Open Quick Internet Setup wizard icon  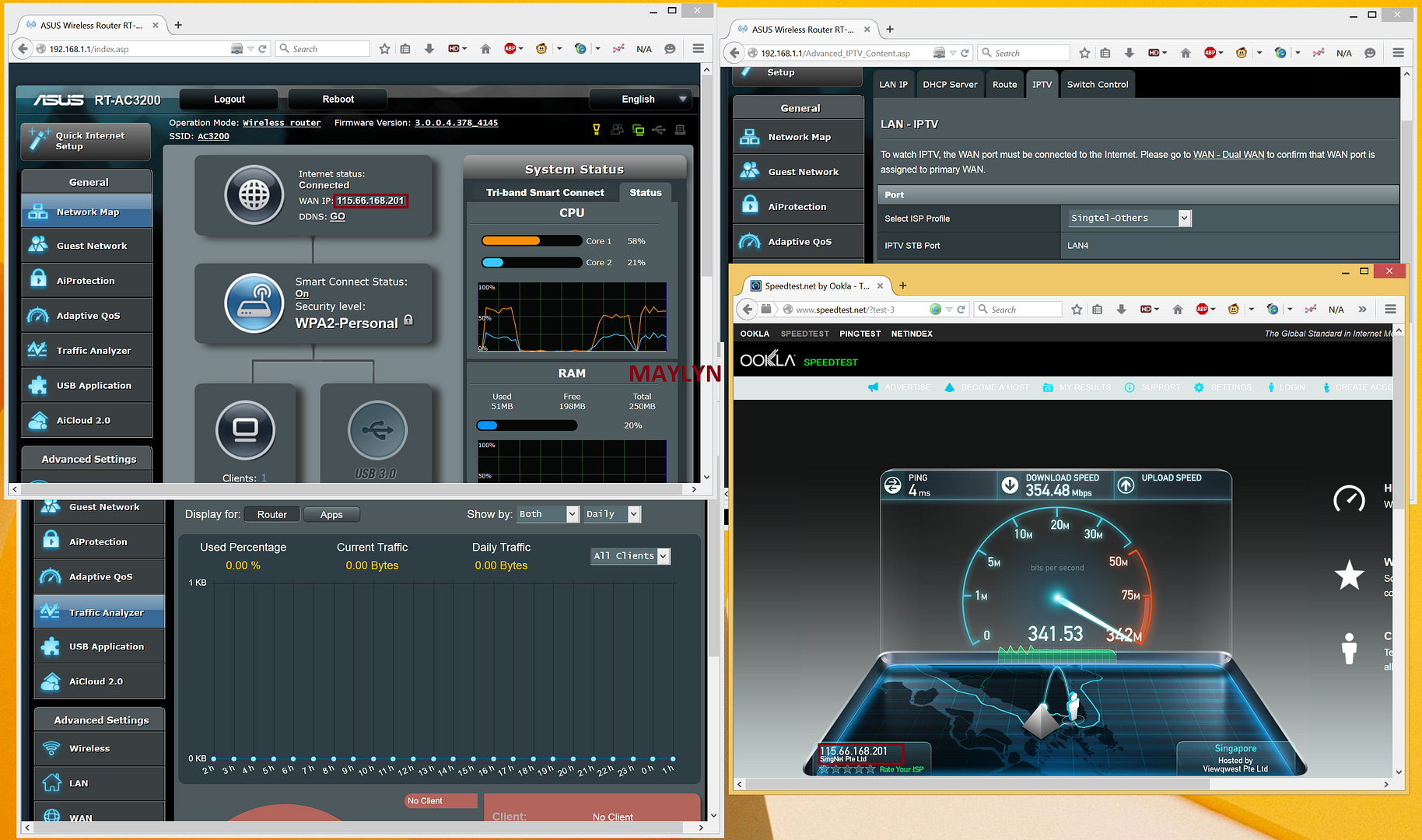pos(39,139)
